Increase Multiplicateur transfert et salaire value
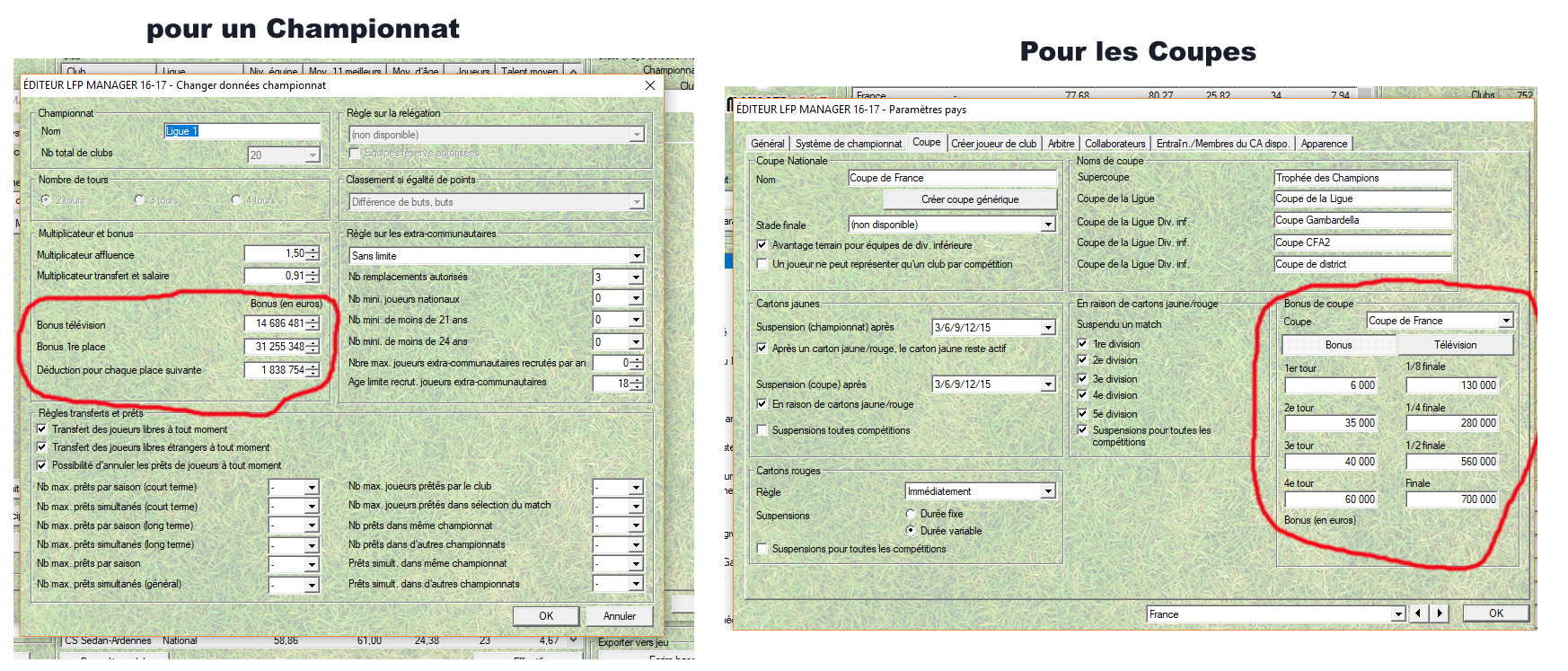Image resolution: width=1568 pixels, height=671 pixels. coord(313,272)
